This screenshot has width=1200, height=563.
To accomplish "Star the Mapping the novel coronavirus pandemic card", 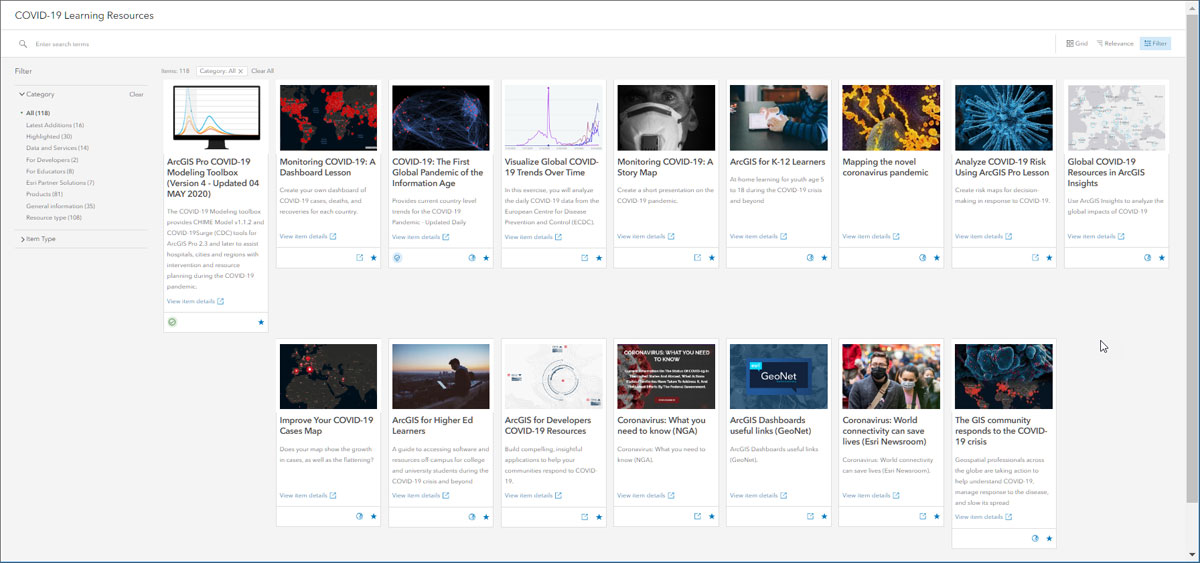I will click(937, 257).
